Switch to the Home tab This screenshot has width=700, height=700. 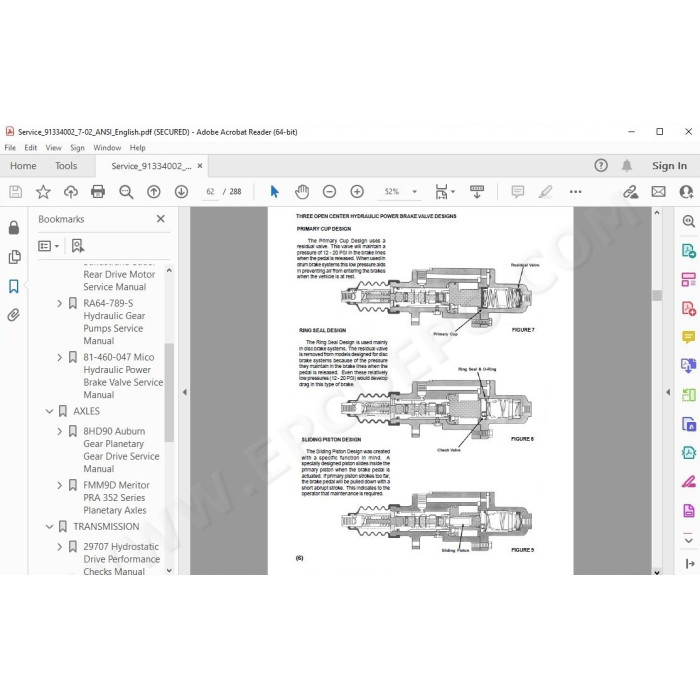23,166
